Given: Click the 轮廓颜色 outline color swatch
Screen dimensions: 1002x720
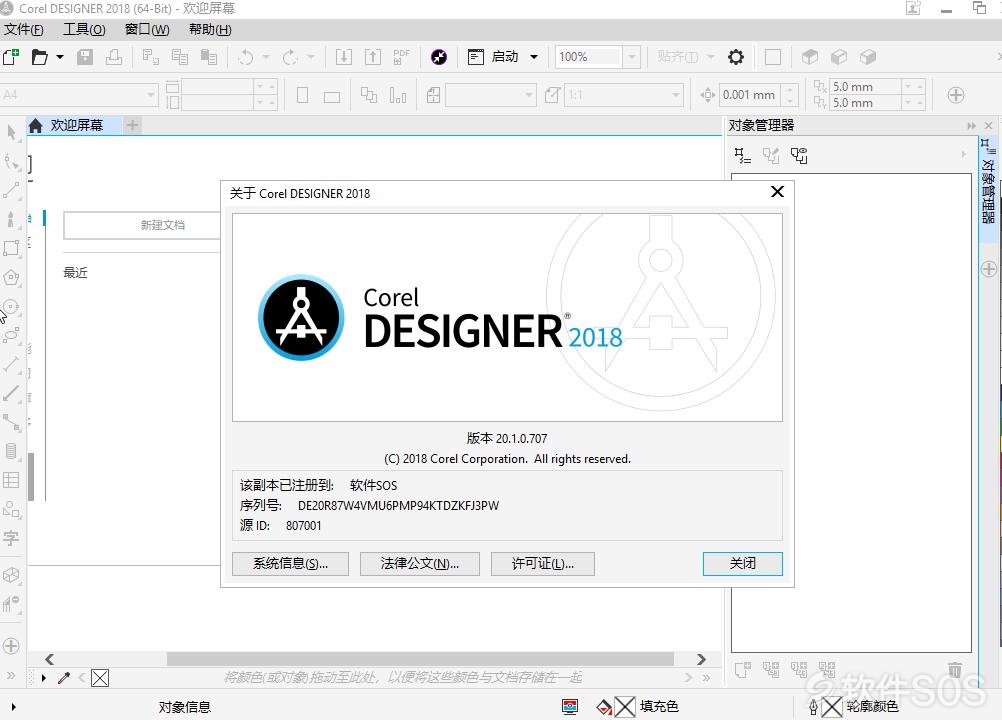Looking at the screenshot, I should pyautogui.click(x=831, y=707).
